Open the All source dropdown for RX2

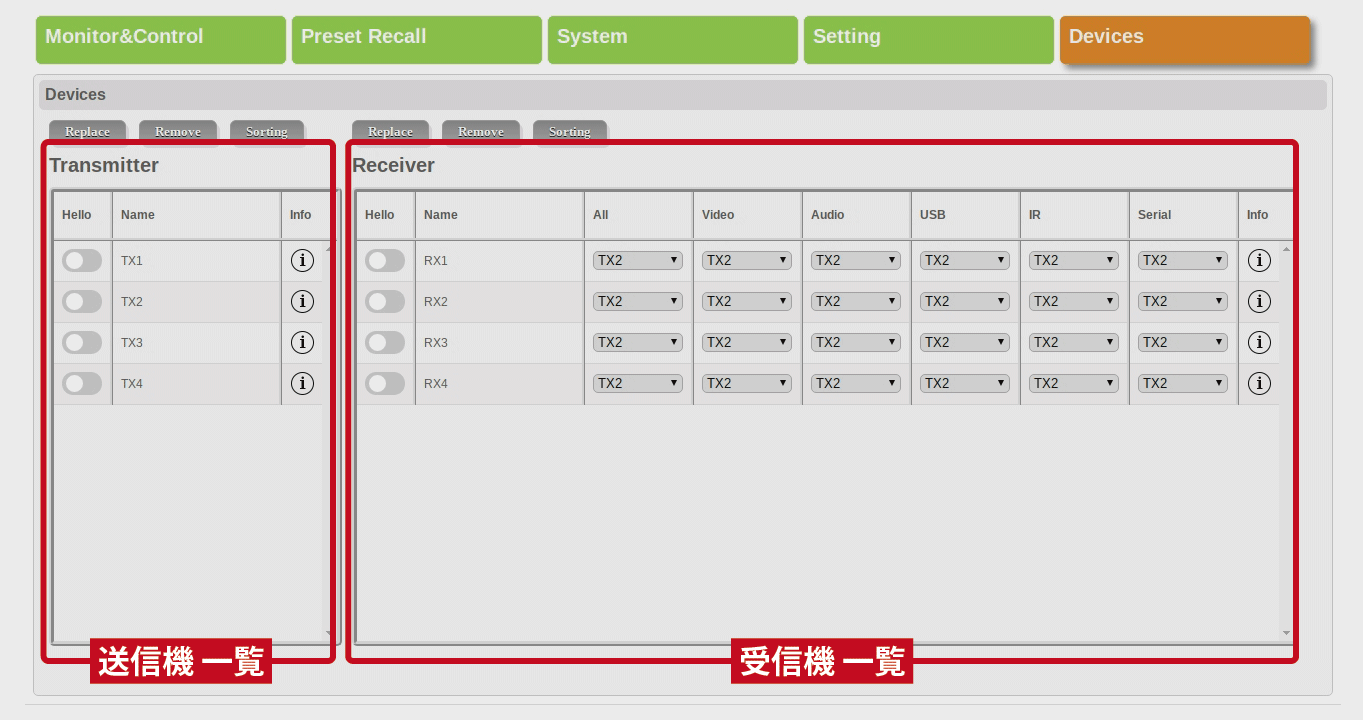pyautogui.click(x=638, y=301)
